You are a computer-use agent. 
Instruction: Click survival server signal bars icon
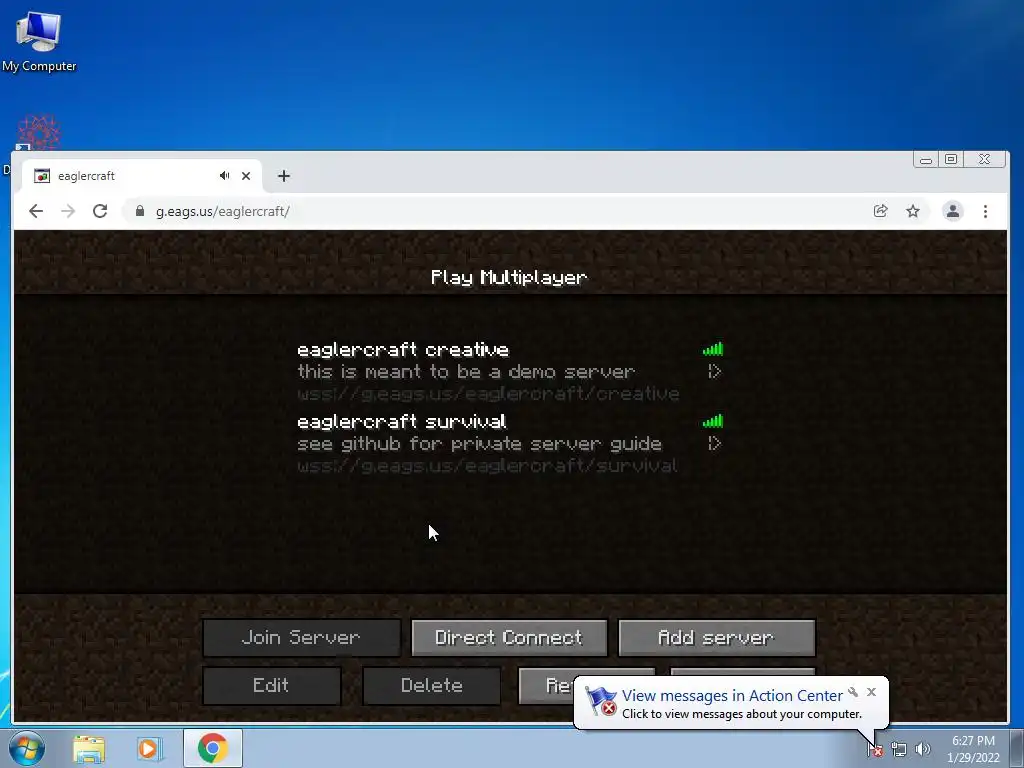pos(712,421)
